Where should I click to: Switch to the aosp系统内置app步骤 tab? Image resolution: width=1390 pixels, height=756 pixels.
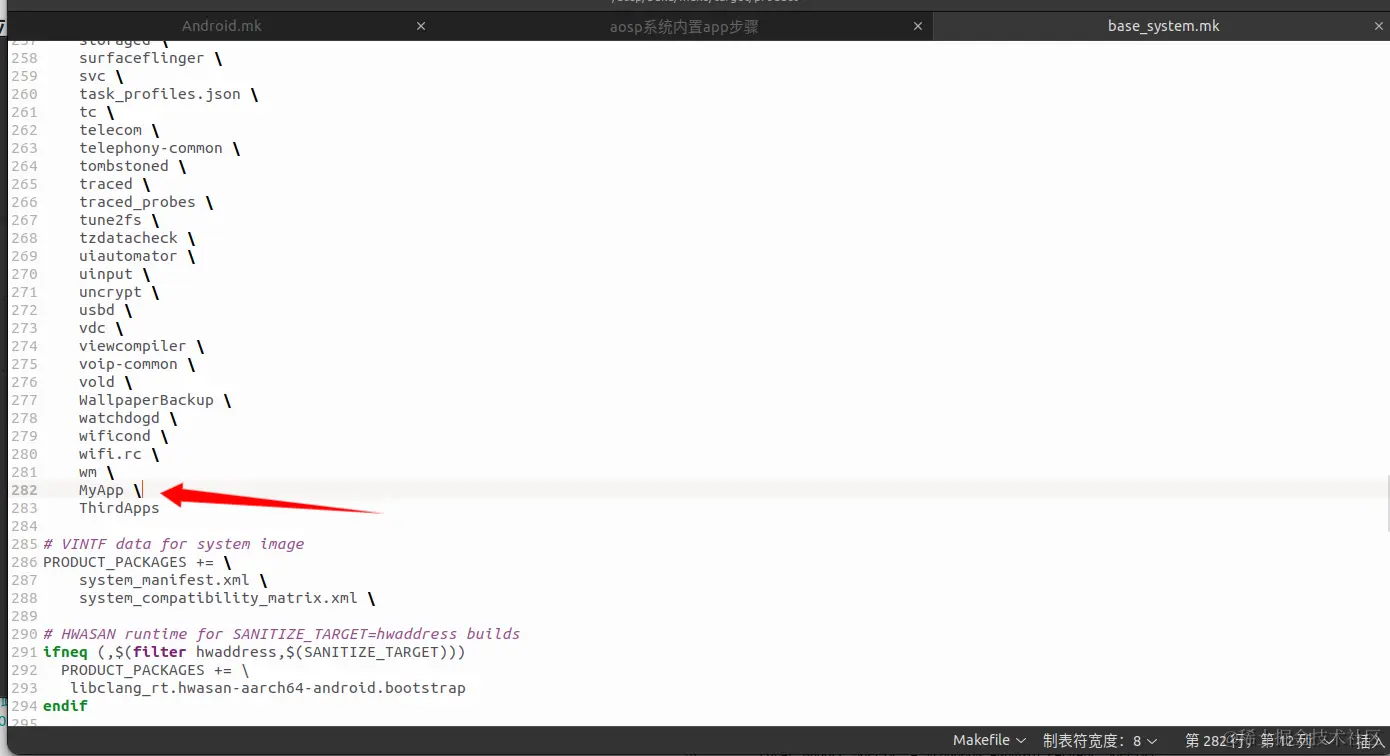684,26
